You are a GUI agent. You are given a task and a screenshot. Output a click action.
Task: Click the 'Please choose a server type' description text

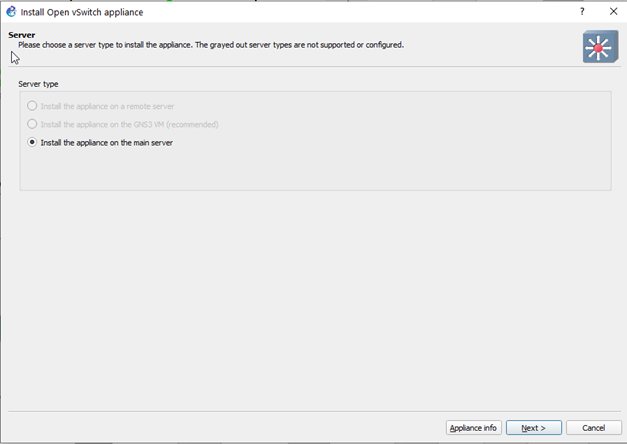211,45
